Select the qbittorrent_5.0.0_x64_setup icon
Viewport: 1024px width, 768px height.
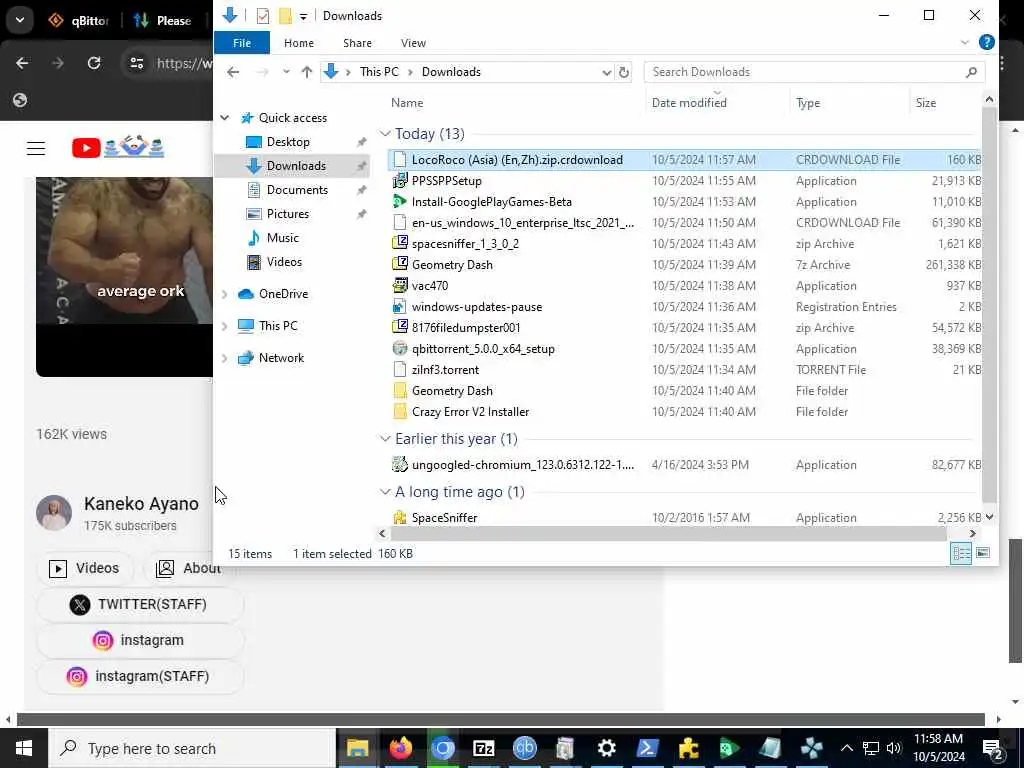[x=400, y=349]
